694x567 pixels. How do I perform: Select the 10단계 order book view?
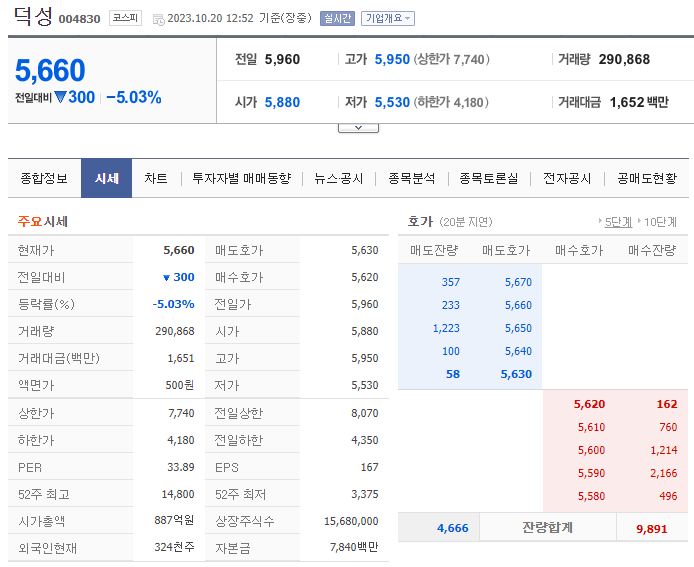coord(660,222)
